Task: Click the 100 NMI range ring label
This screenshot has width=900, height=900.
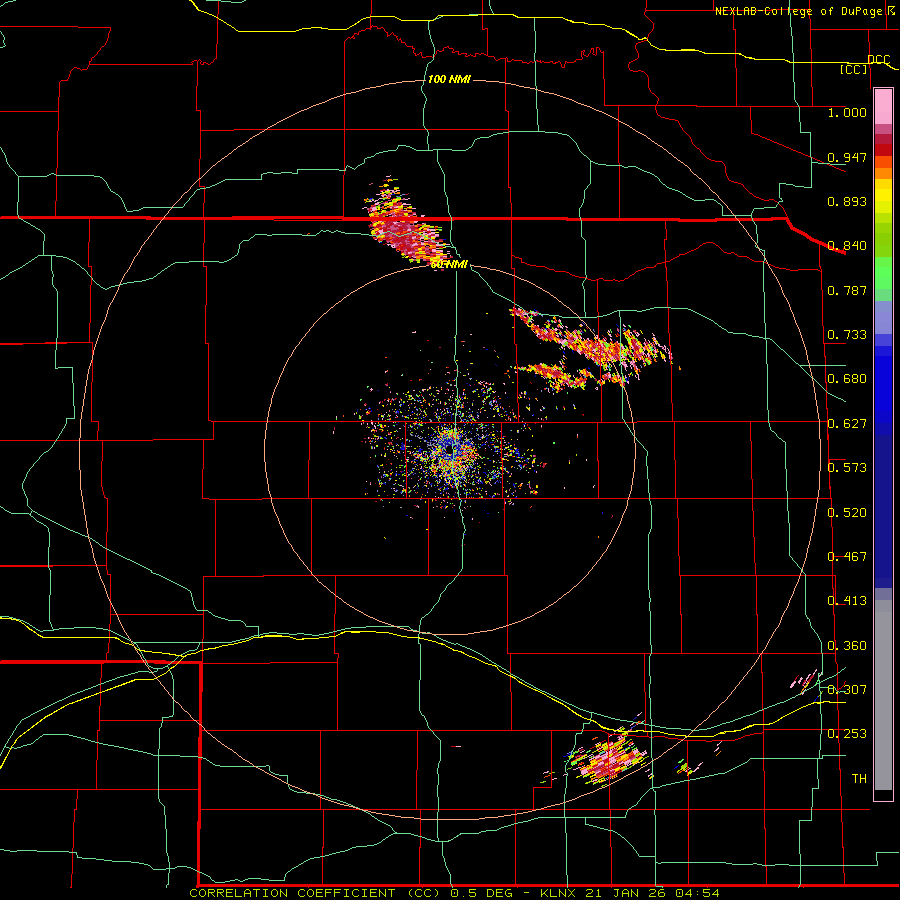Action: (449, 79)
